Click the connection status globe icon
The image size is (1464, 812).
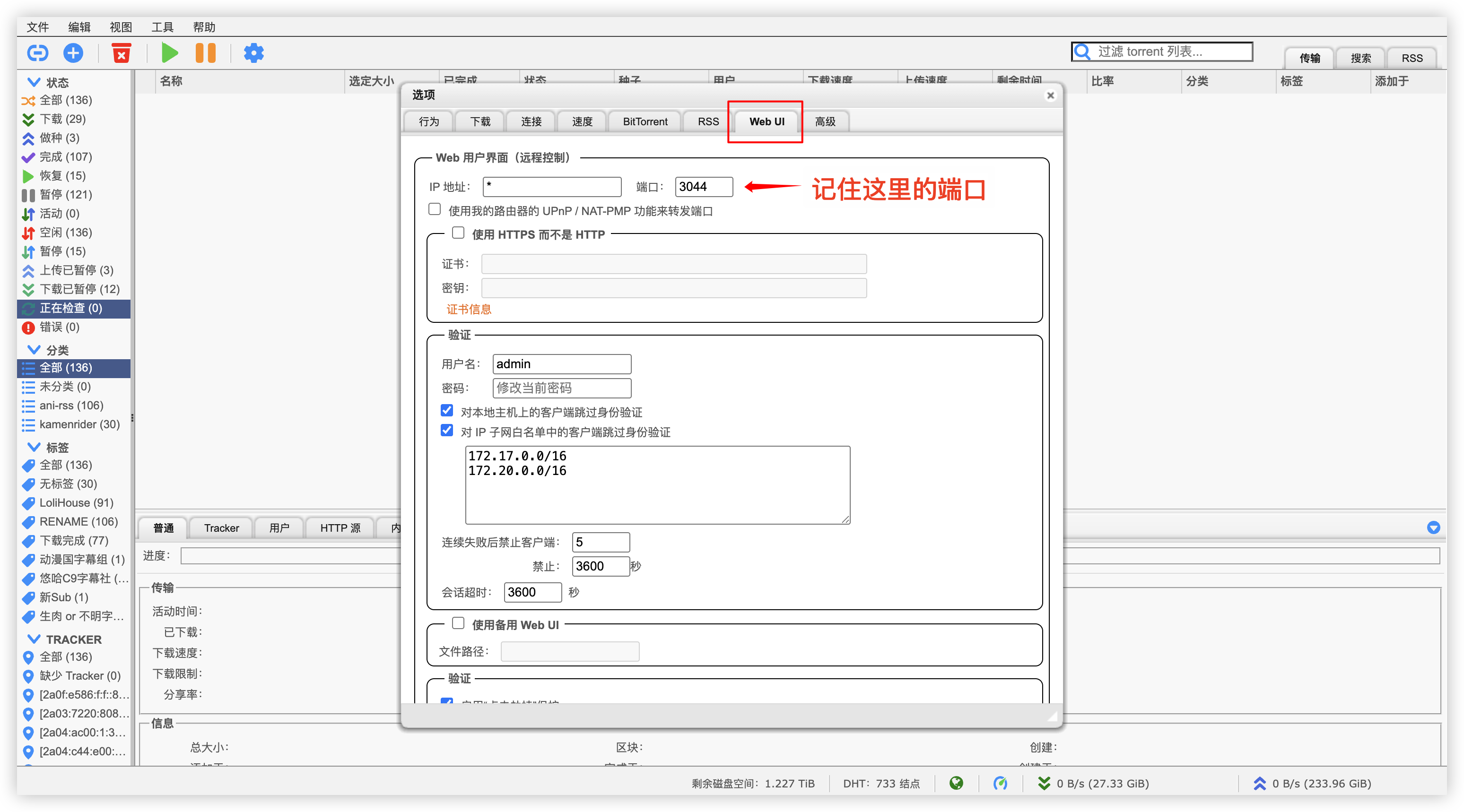[x=957, y=783]
